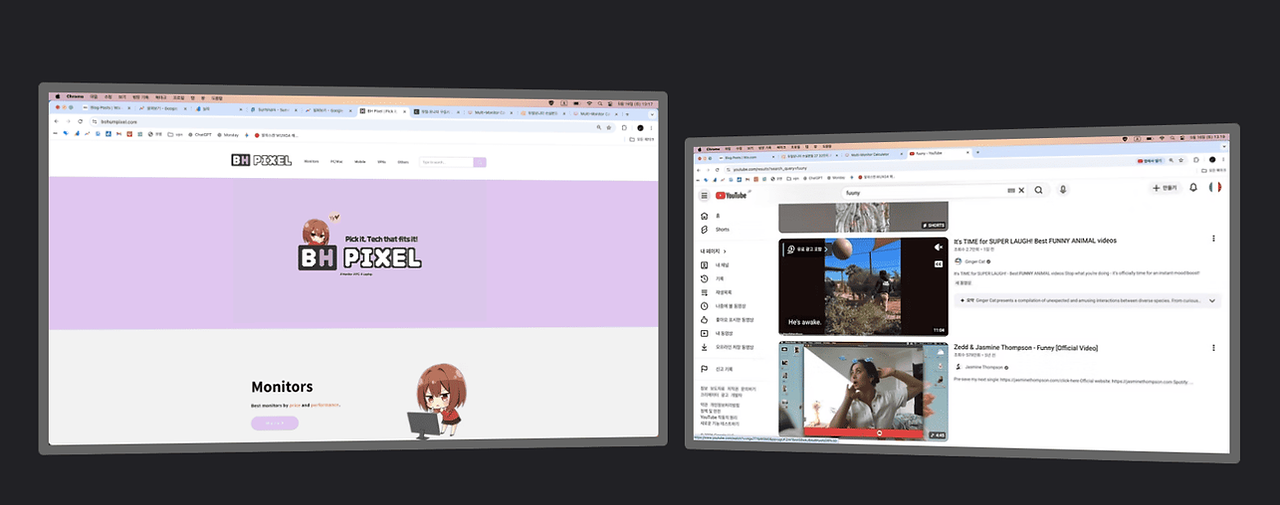Click the BH PIXEL header logo
Viewport: 1280px width, 505px height.
pos(260,160)
